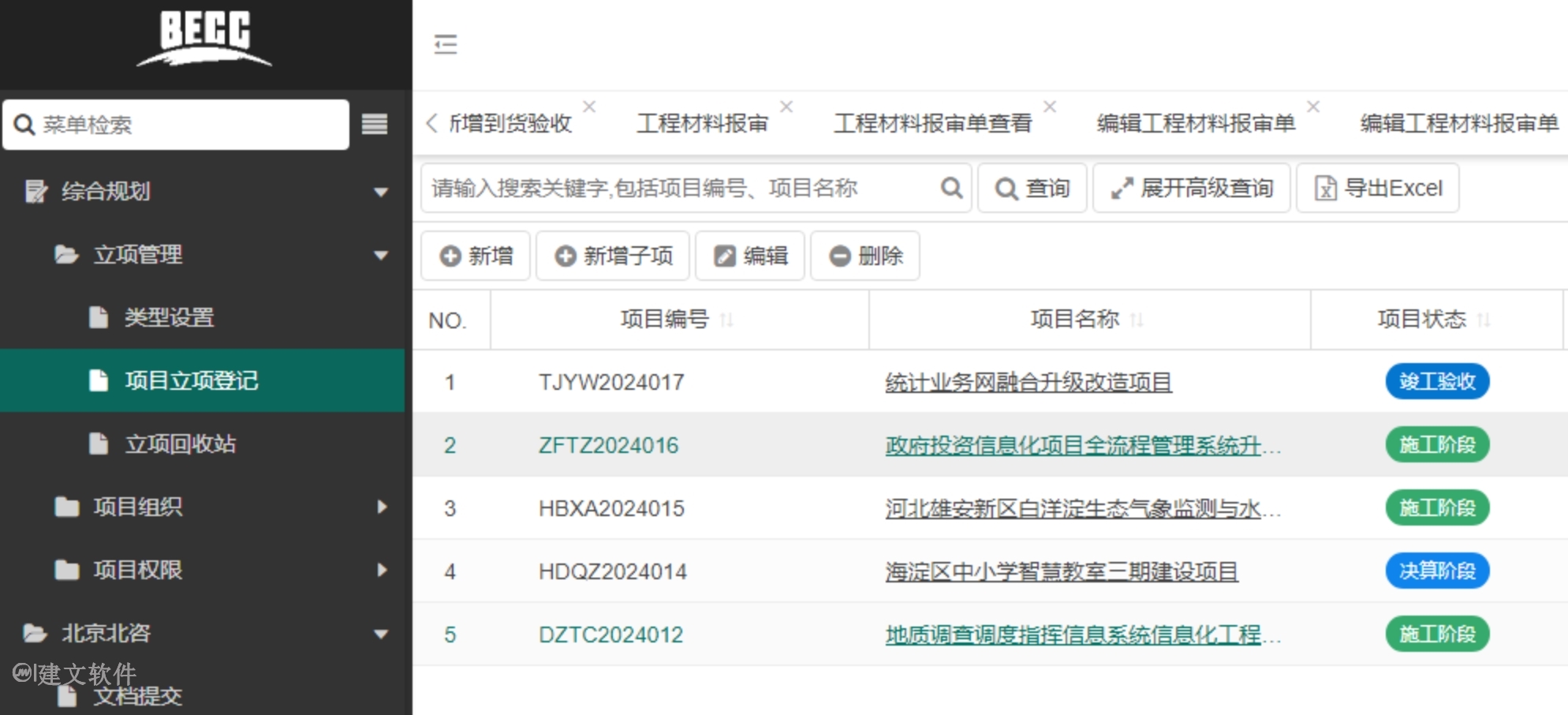Click the 项目组织 folder icon
Image resolution: width=1568 pixels, height=715 pixels.
tap(67, 507)
